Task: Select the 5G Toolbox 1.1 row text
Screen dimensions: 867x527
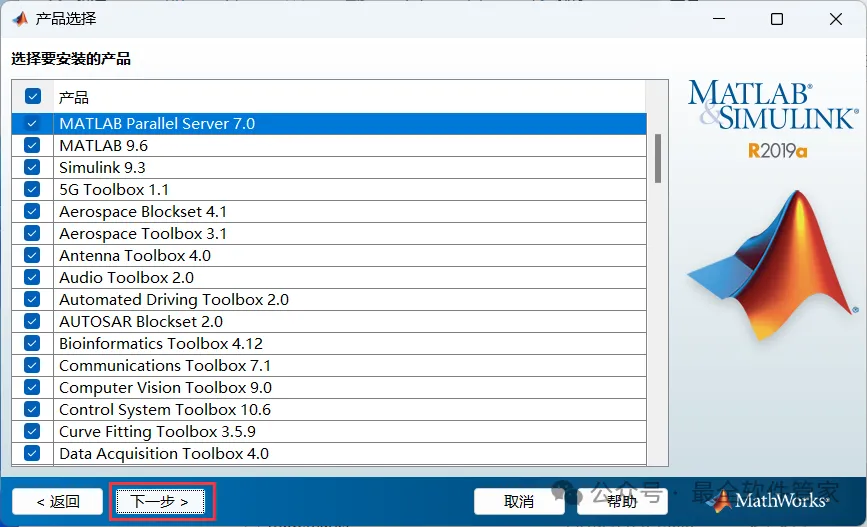Action: pos(114,189)
